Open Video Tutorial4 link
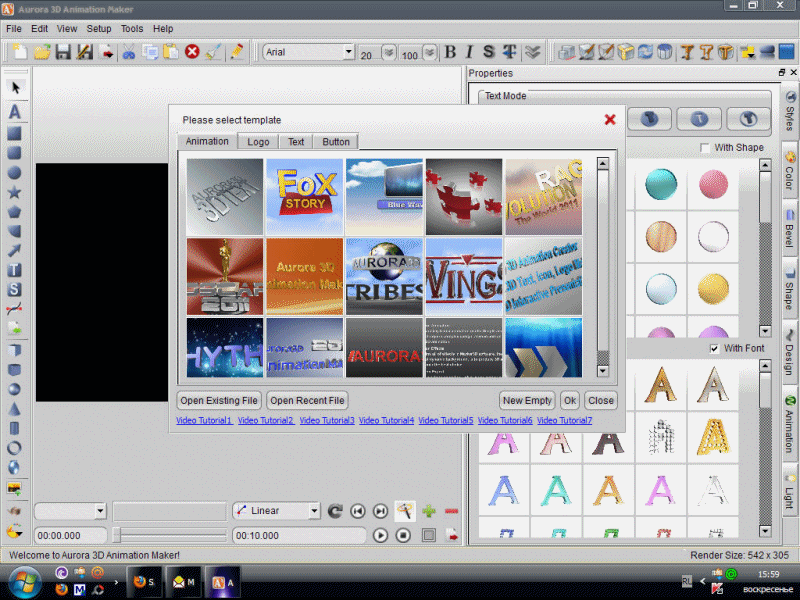 (386, 420)
